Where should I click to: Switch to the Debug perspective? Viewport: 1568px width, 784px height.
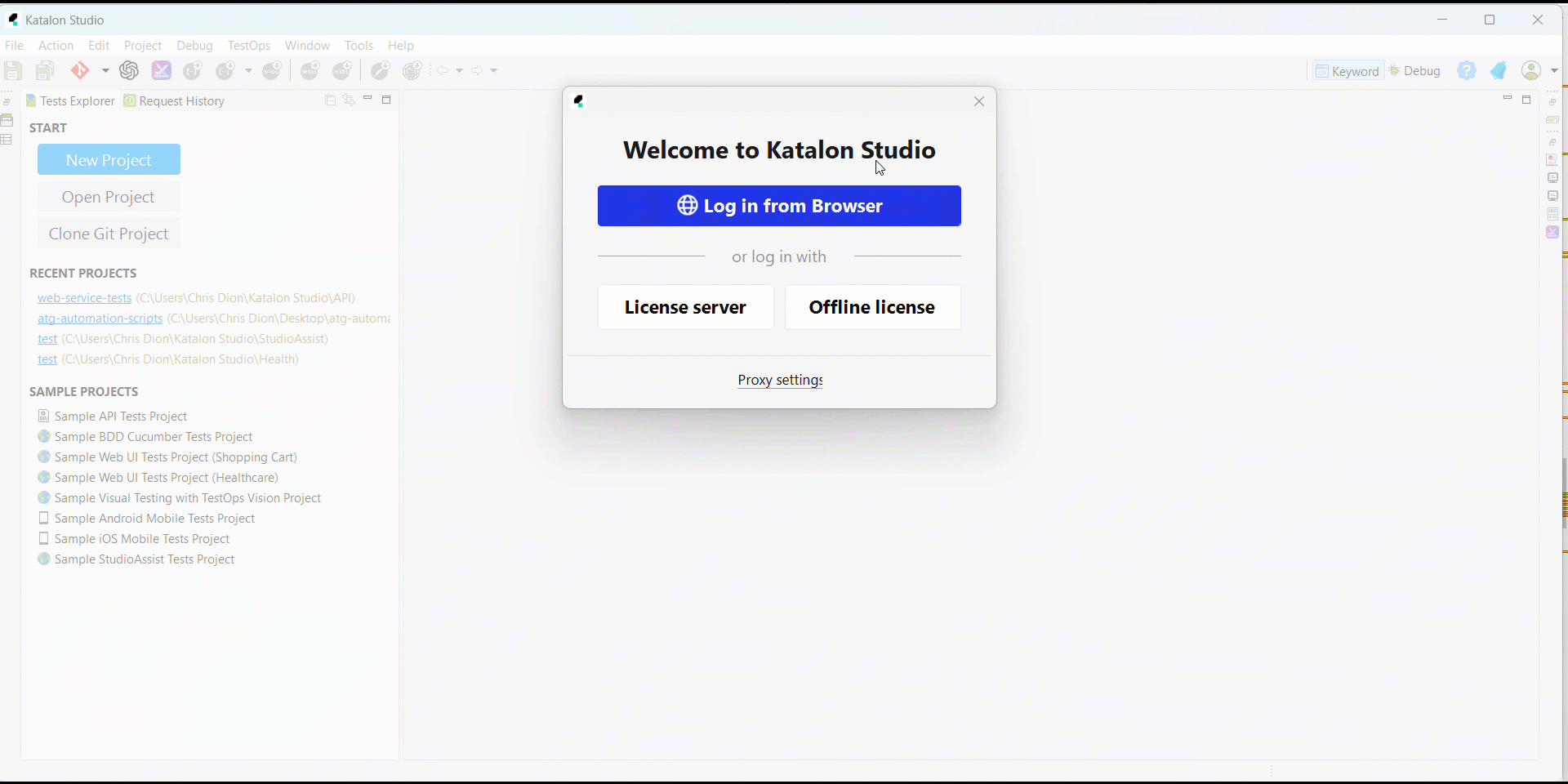[x=1415, y=71]
